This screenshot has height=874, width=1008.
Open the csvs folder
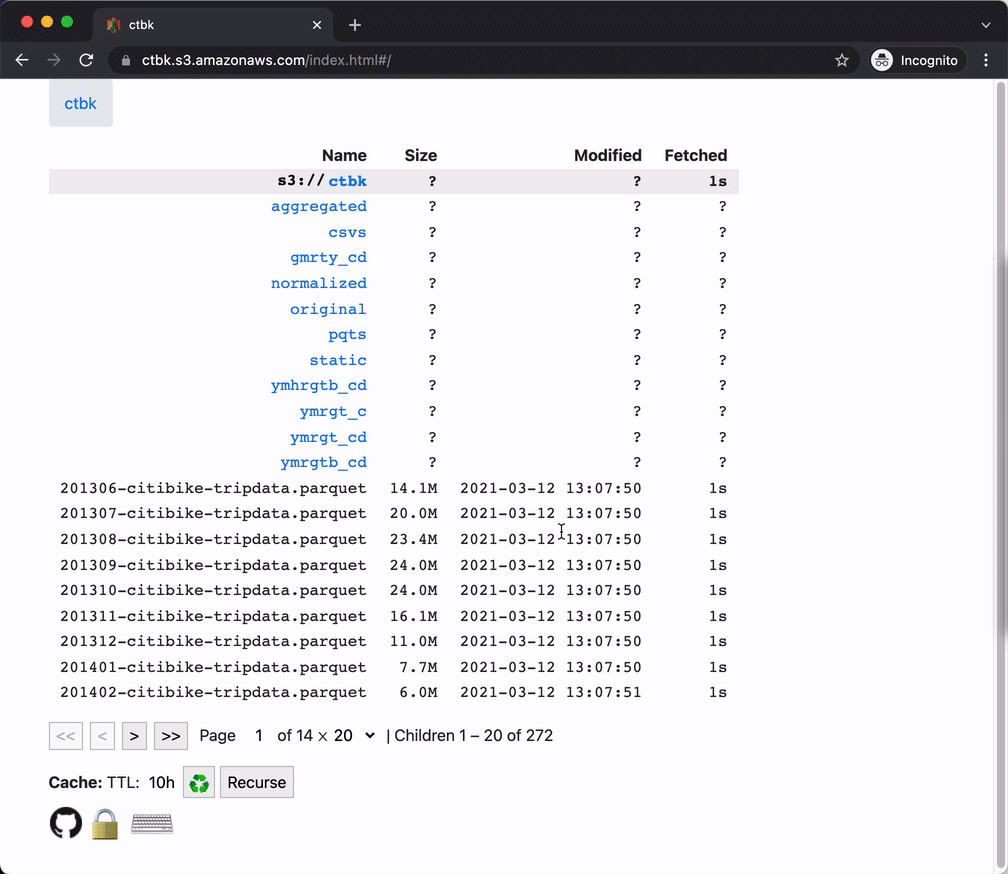(347, 233)
